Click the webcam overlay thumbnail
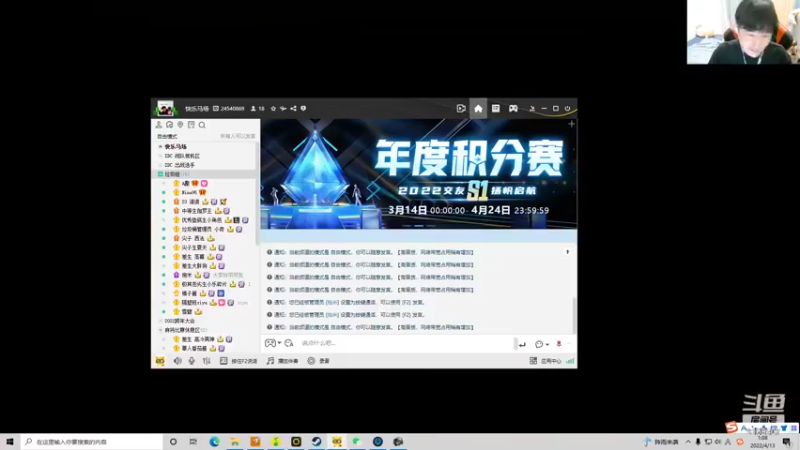Image resolution: width=800 pixels, height=450 pixels. point(743,32)
